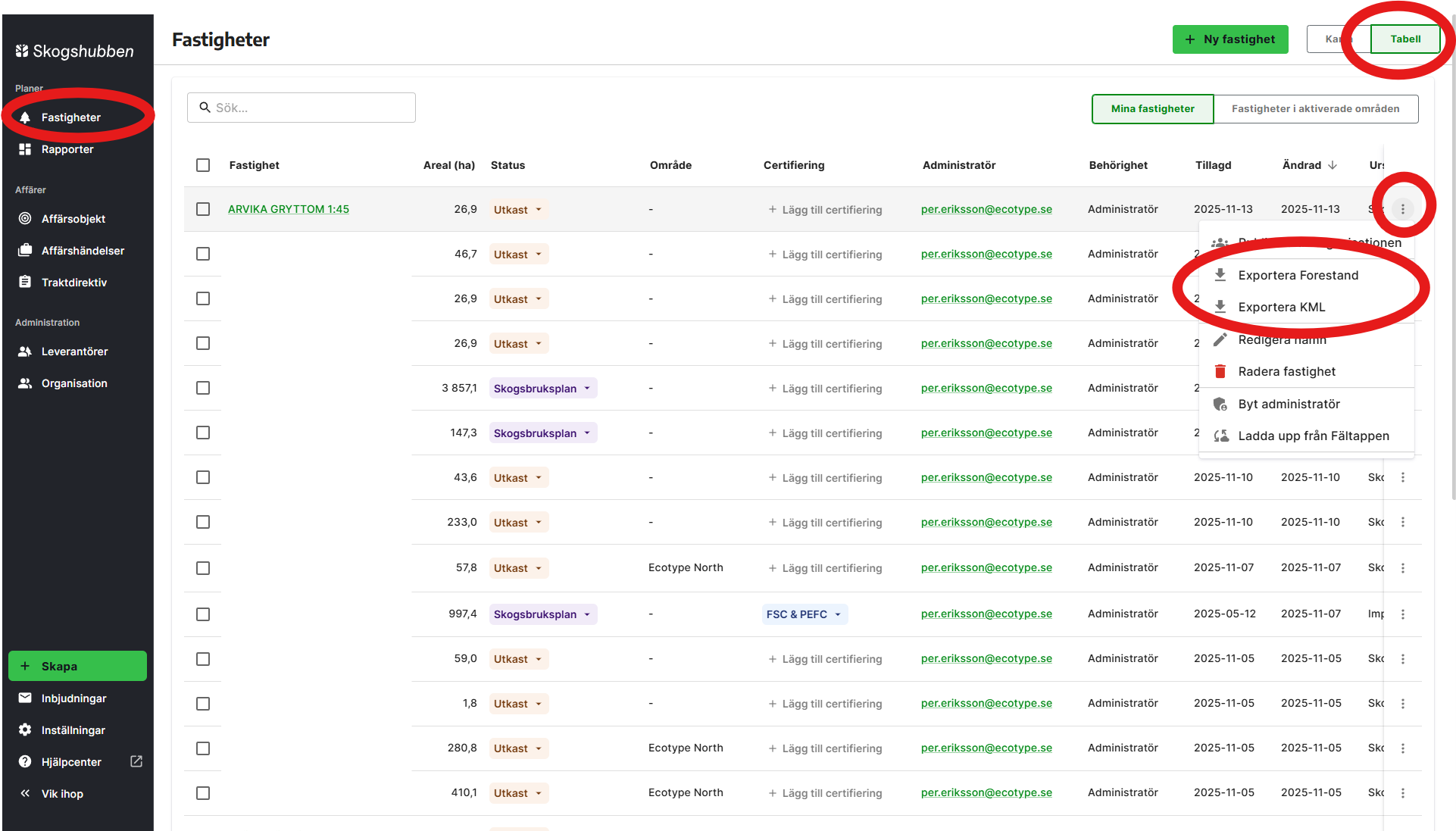The height and width of the screenshot is (831, 1456).
Task: Select the checkbox on the 3 857,1 ha row
Action: click(203, 388)
